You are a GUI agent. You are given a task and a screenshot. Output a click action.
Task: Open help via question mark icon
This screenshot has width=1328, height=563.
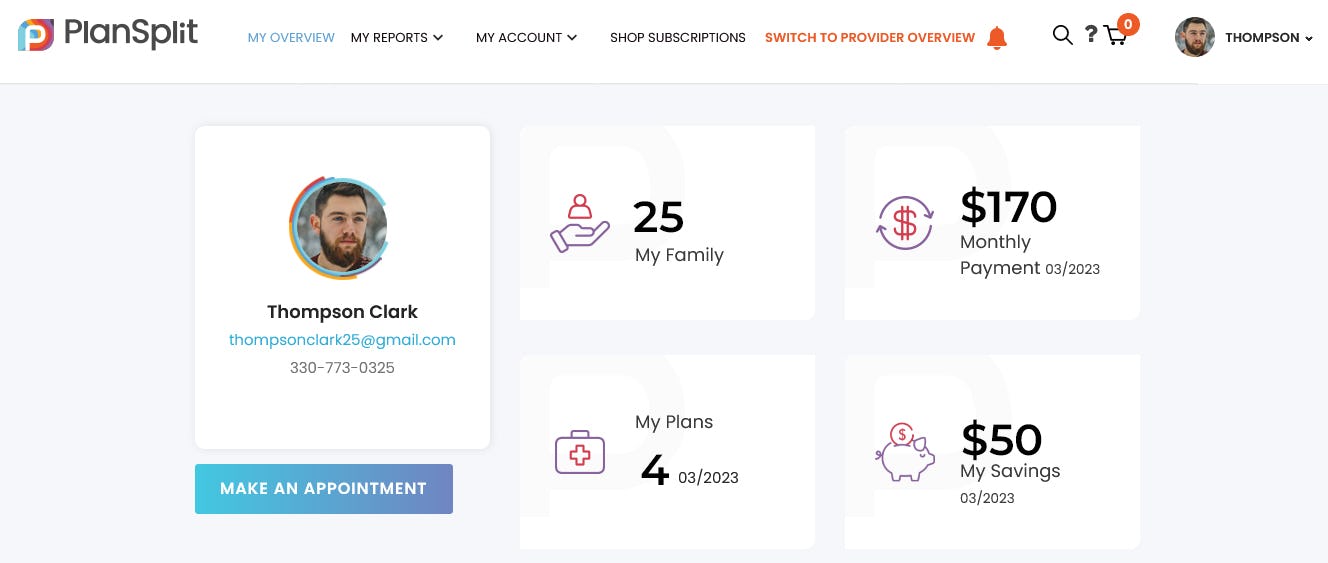pyautogui.click(x=1091, y=35)
